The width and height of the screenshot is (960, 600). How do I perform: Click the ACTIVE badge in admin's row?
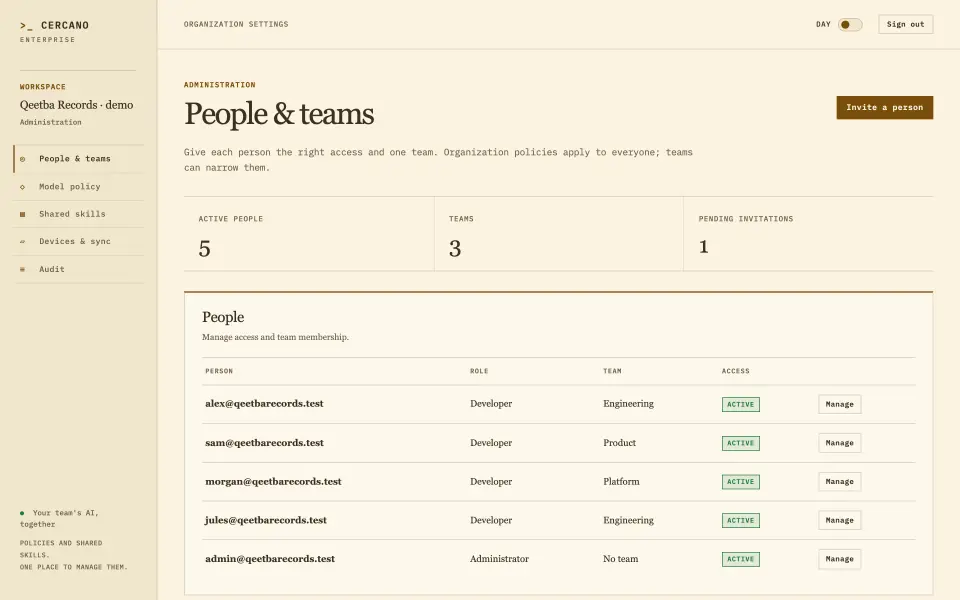pos(741,559)
